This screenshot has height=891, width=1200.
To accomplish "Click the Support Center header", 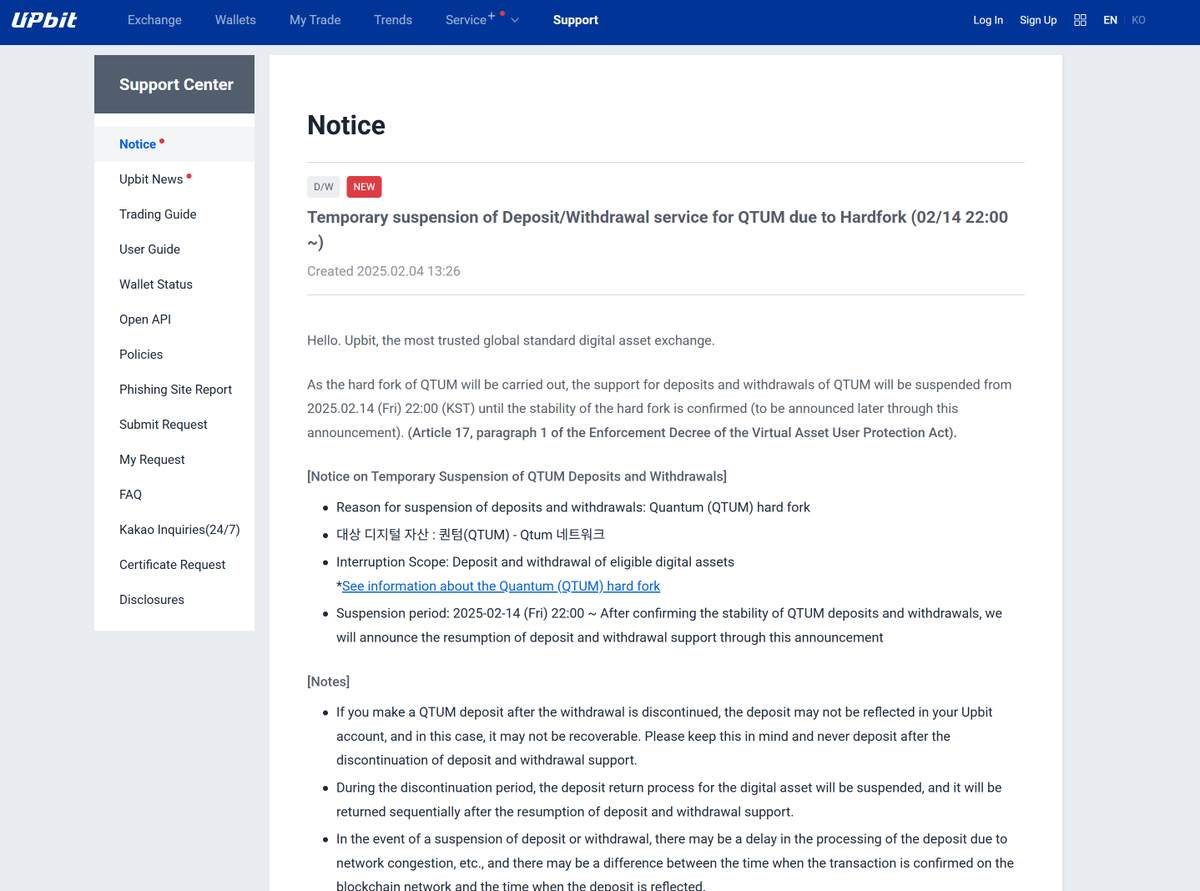I will [x=174, y=84].
